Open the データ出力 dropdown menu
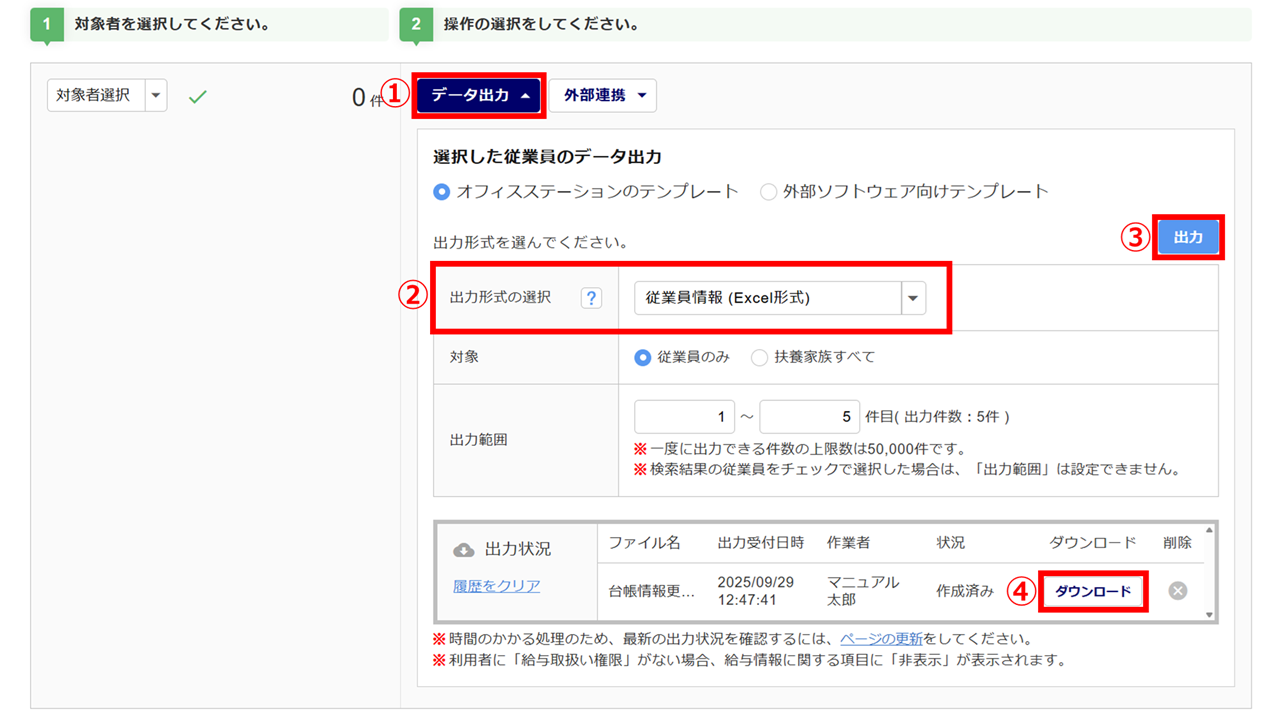The image size is (1280, 713). [x=479, y=96]
